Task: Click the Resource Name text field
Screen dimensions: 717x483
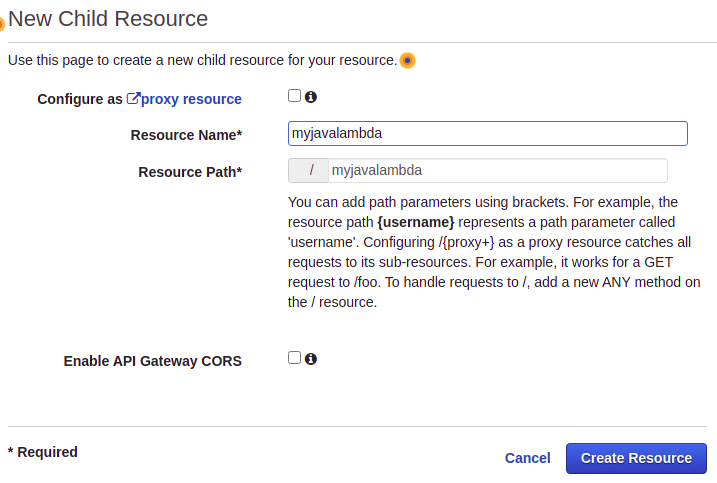Action: [x=487, y=133]
